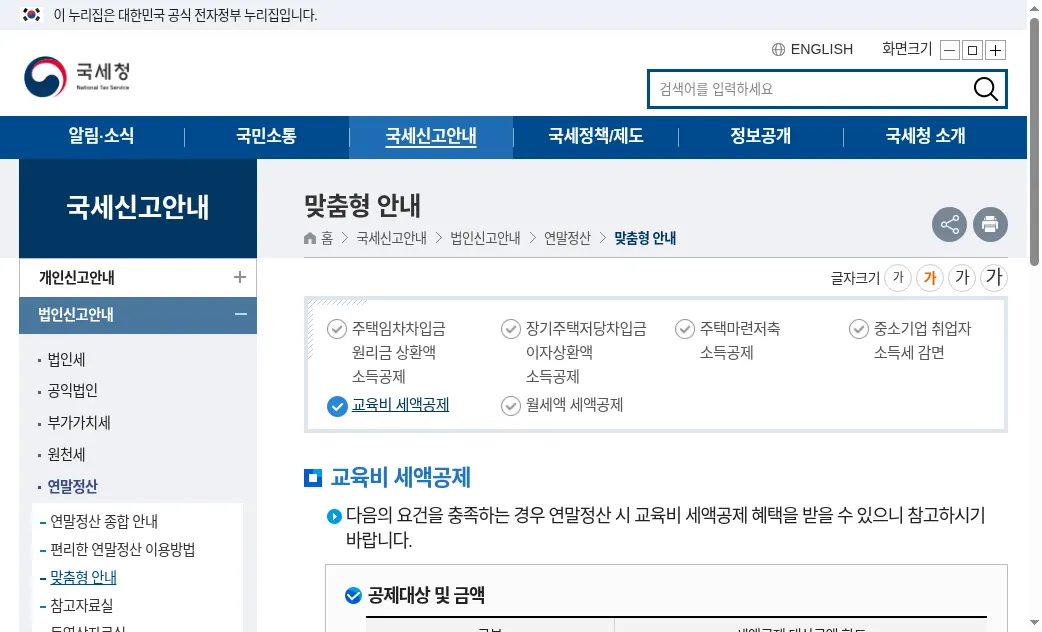Open 국민소통 menu

click(x=266, y=136)
